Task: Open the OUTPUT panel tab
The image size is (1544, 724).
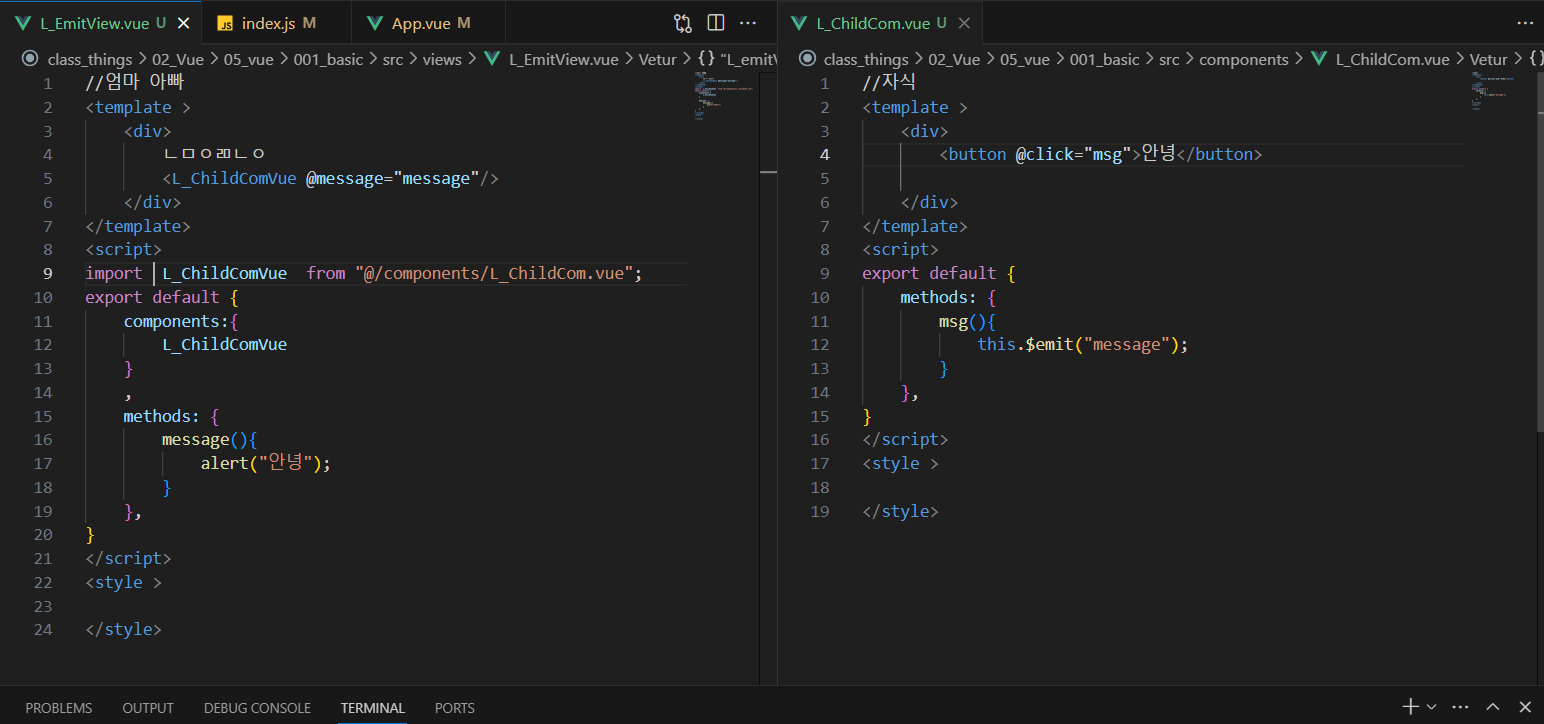Action: 148,707
